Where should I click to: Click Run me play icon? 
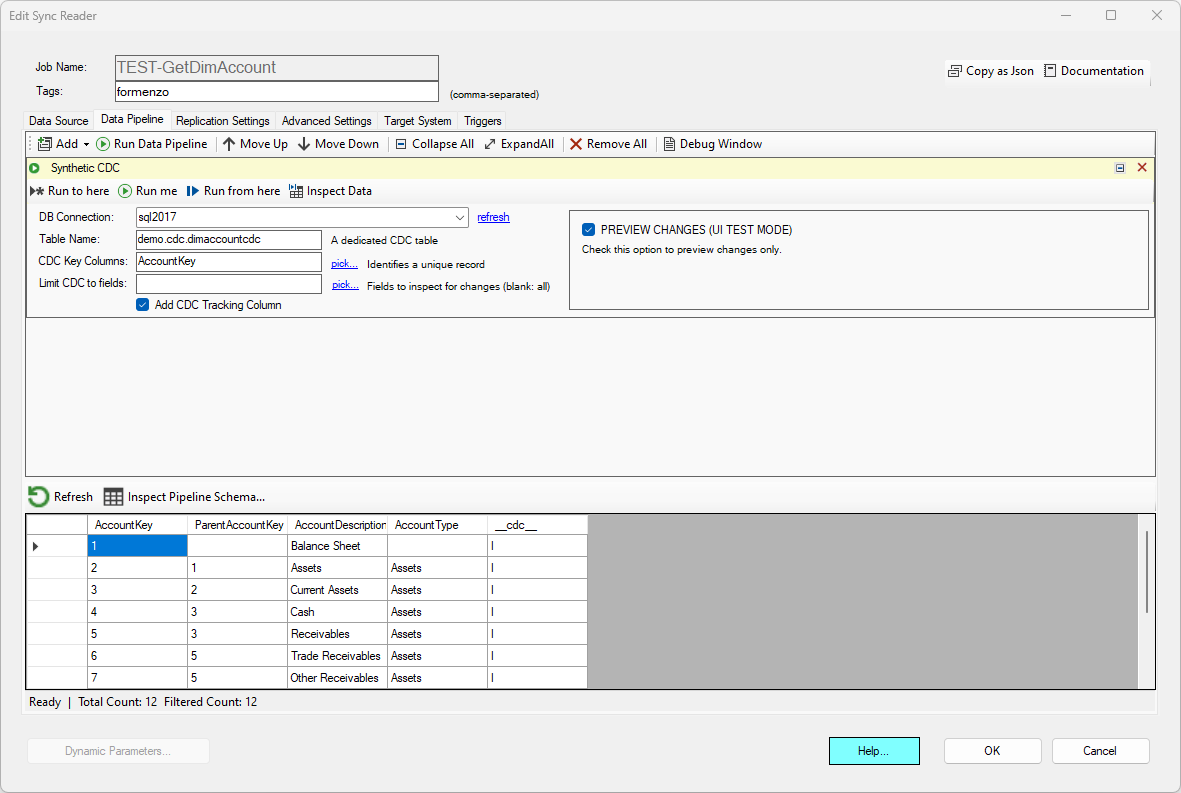point(125,191)
